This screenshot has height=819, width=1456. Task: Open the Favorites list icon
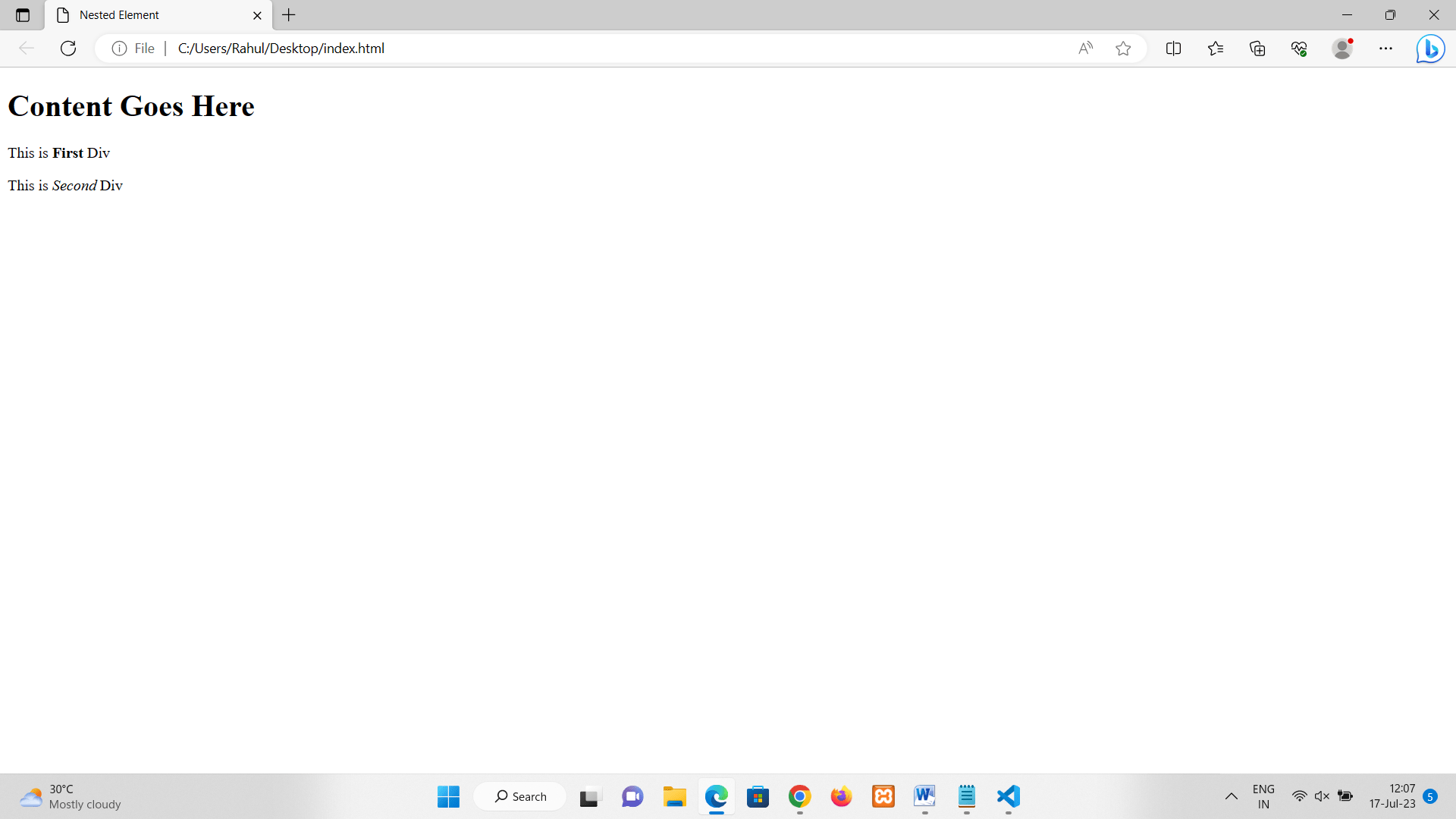pyautogui.click(x=1216, y=49)
